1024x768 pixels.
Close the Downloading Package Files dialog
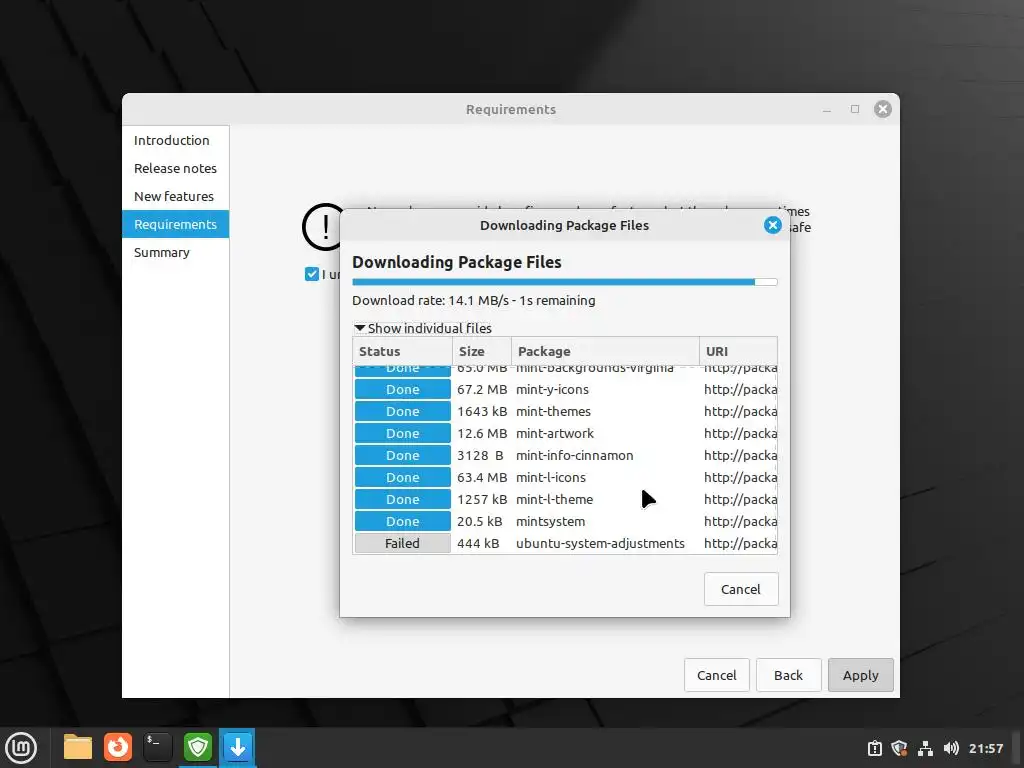[x=773, y=225]
